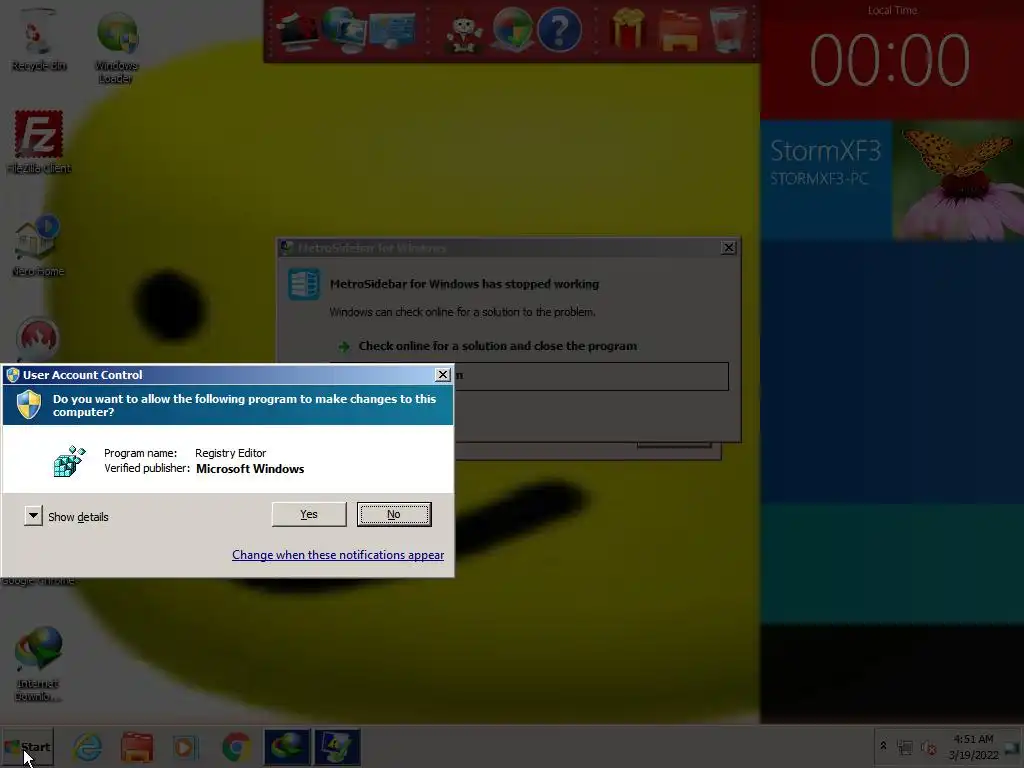The height and width of the screenshot is (768, 1024).
Task: Open the help question mark dock icon
Action: [559, 30]
